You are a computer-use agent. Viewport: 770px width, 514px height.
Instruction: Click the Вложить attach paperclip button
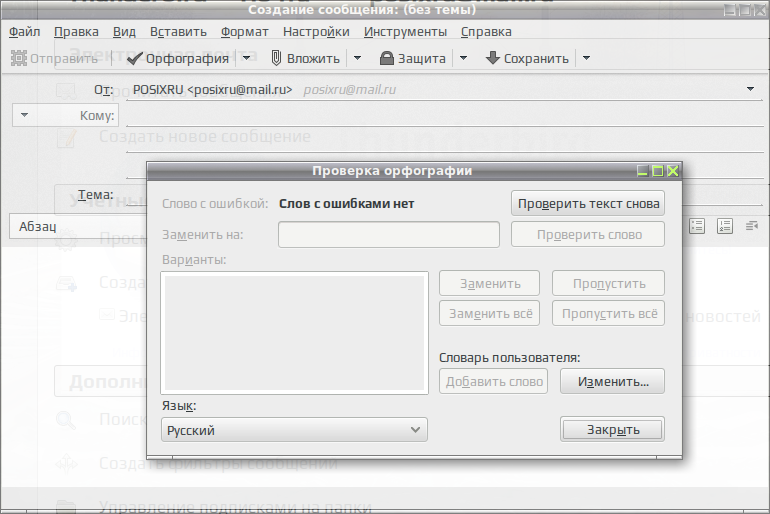(x=305, y=58)
